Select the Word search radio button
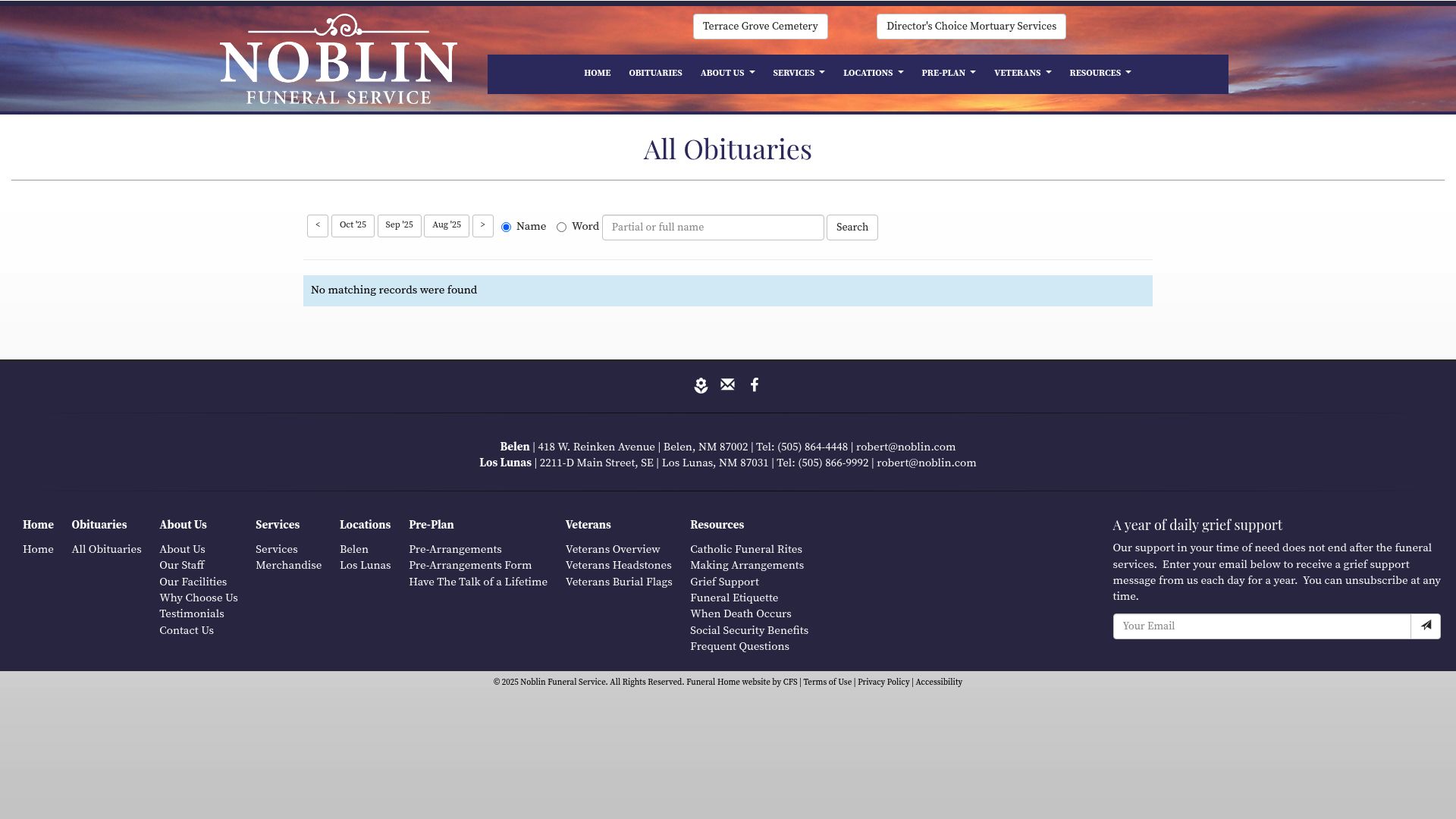The image size is (1456, 819). [561, 227]
